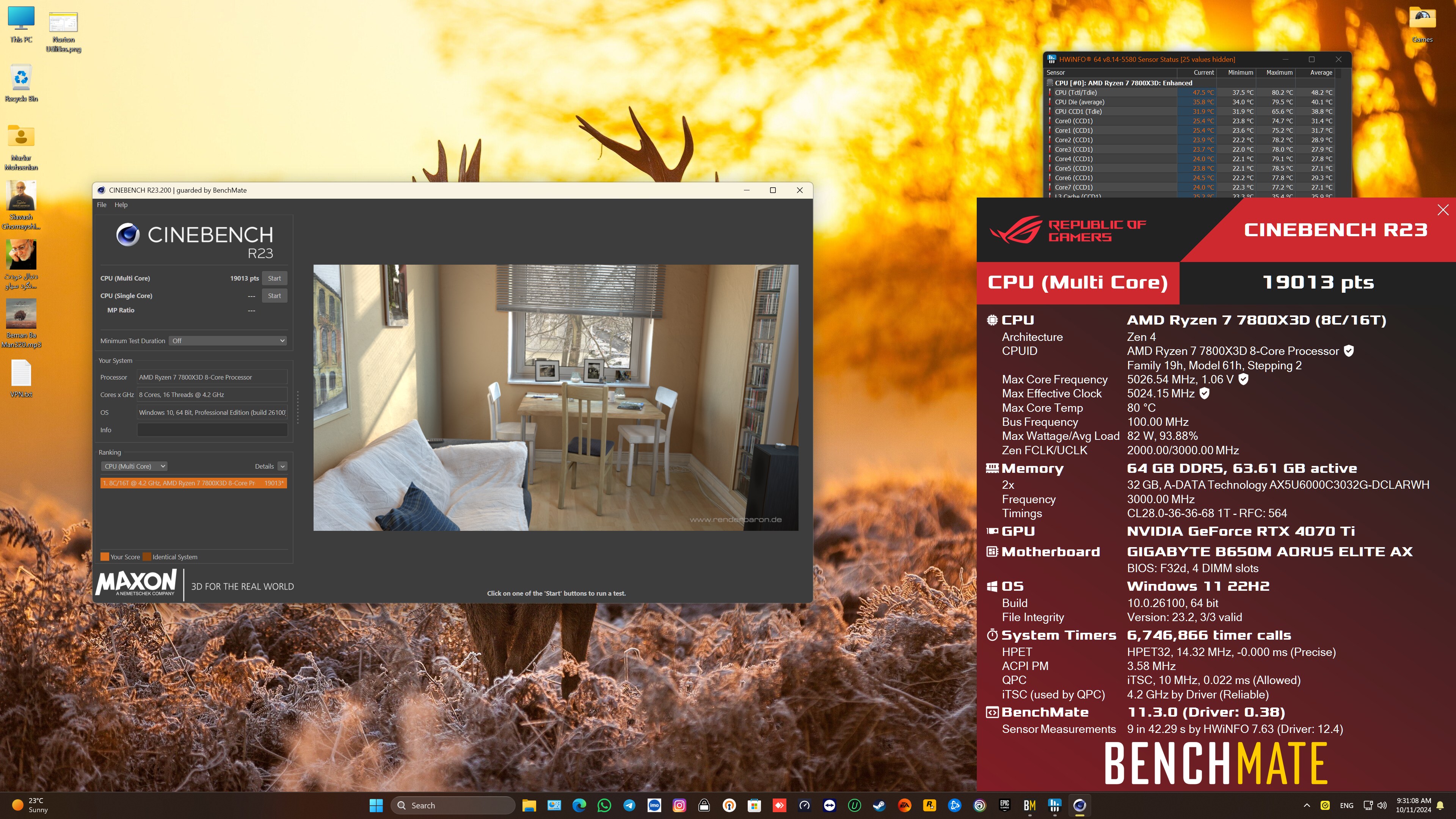
Task: Open Microsoft Store from the taskbar
Action: click(754, 805)
